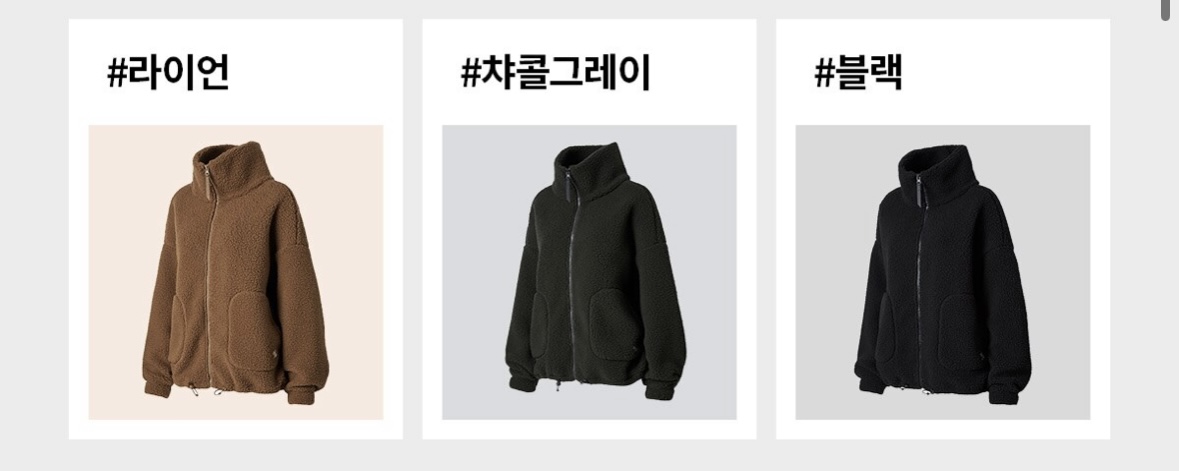
Task: Click the front pocket of the charcoal jacket
Action: [615, 325]
